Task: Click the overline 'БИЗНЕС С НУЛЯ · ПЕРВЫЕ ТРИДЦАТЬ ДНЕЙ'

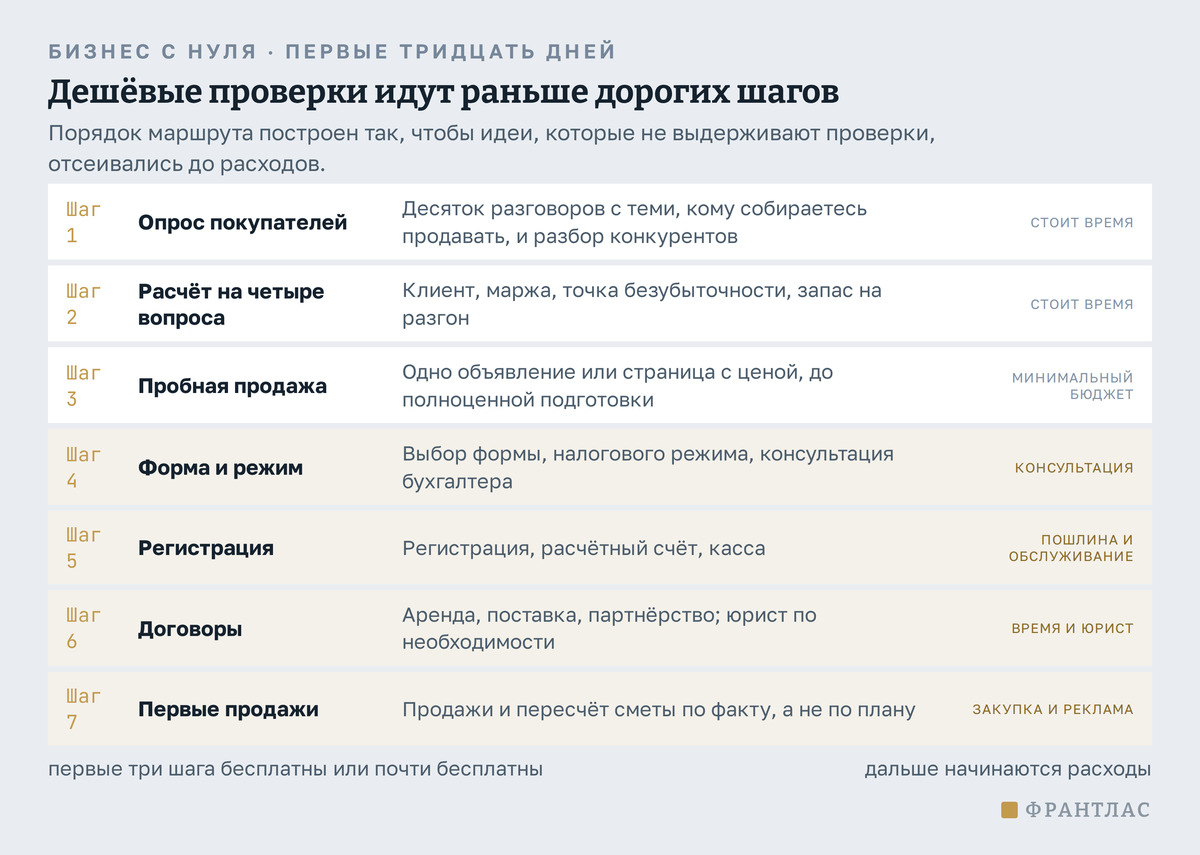Action: point(332,52)
